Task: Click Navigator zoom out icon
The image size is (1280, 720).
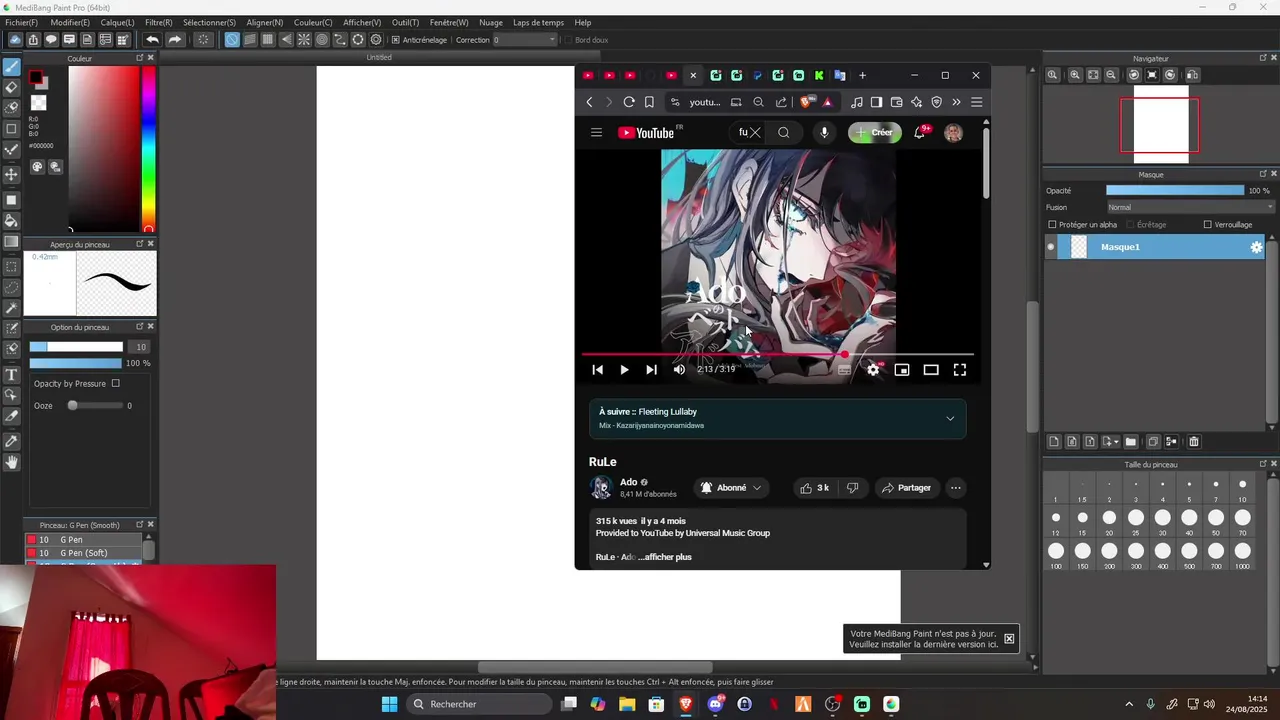Action: pyautogui.click(x=1111, y=75)
